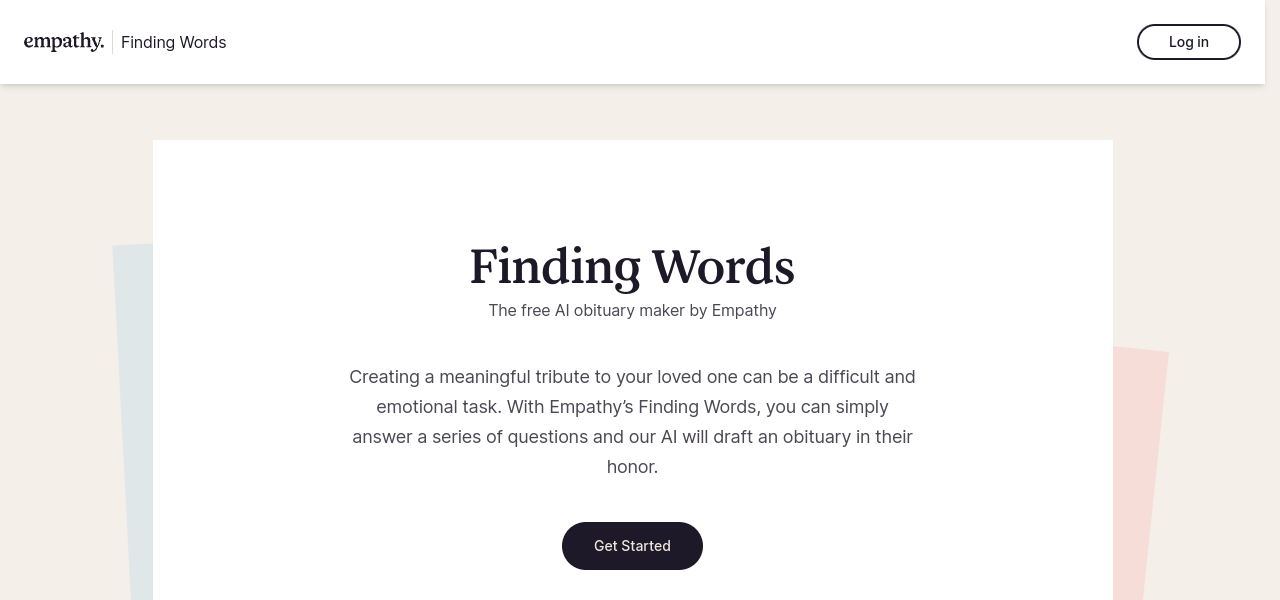Click the word Words in the large heading

pos(723,267)
